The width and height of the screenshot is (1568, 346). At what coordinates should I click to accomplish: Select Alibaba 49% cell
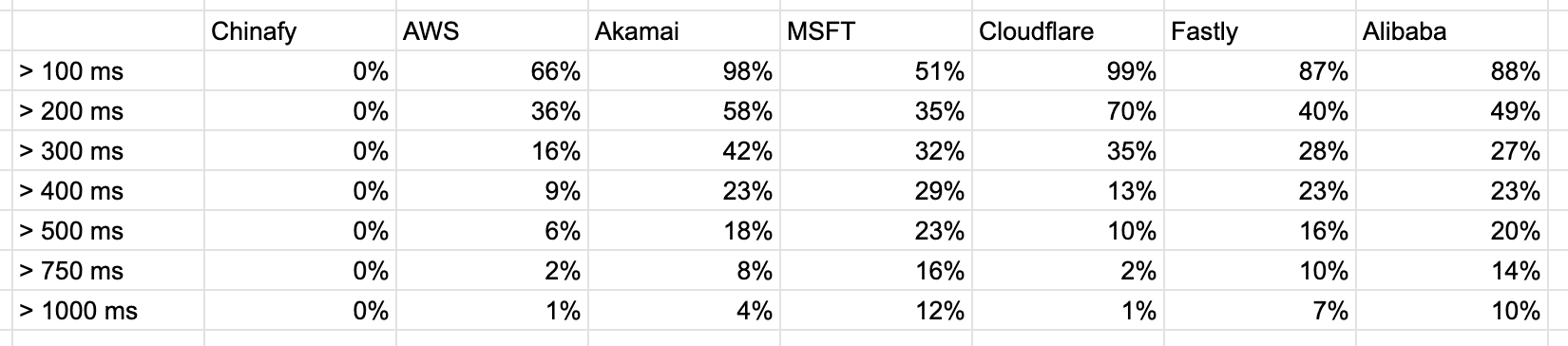coord(1451,111)
